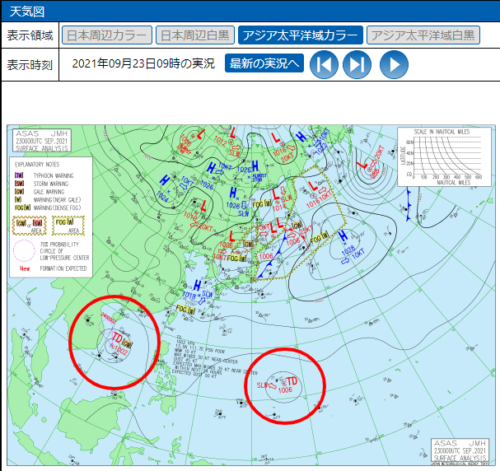Select the 日本周辺白黒 display area

[x=195, y=35]
